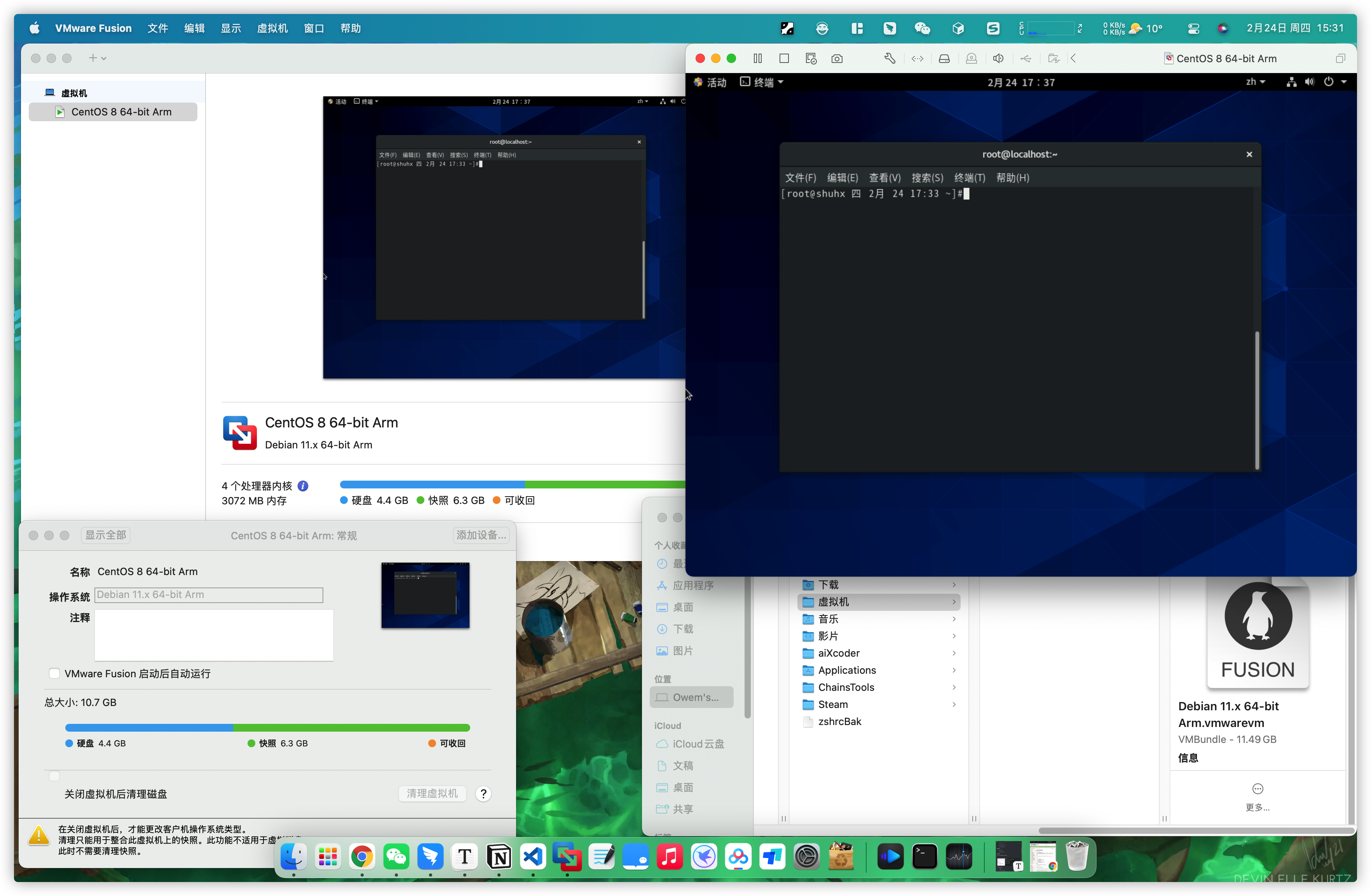Open the 文件(F) menu in the terminal
The width and height of the screenshot is (1371, 896).
click(x=800, y=178)
